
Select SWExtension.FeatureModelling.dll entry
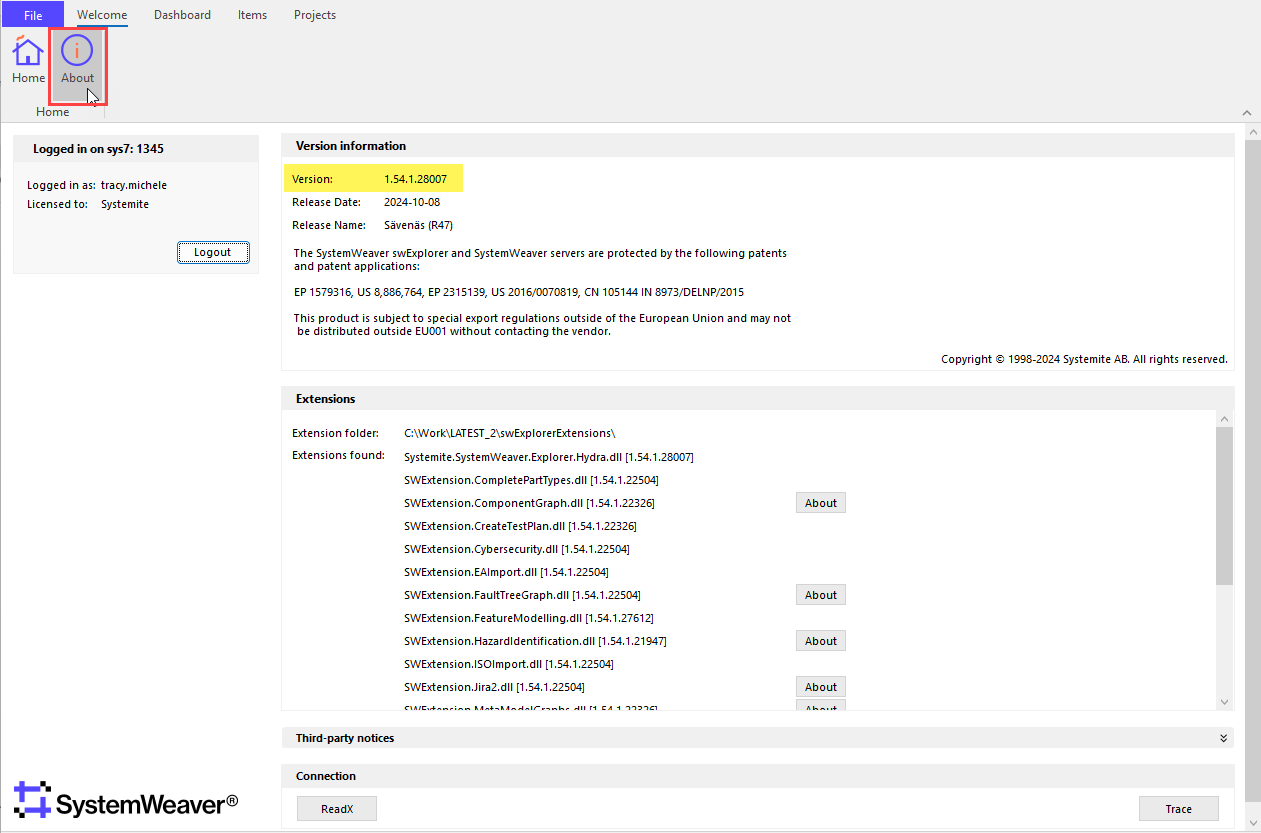coord(529,618)
